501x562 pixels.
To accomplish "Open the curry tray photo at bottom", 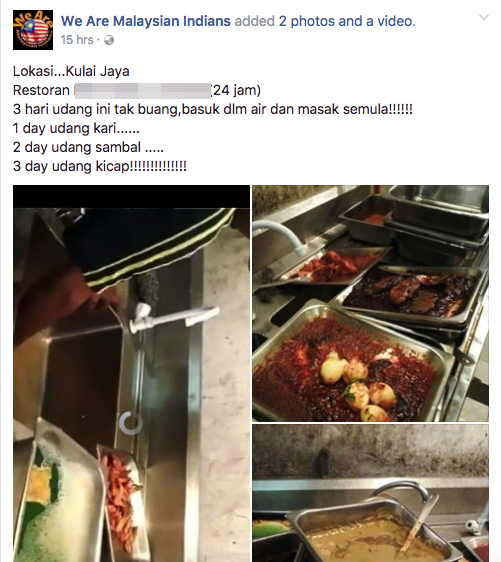I will [371, 493].
